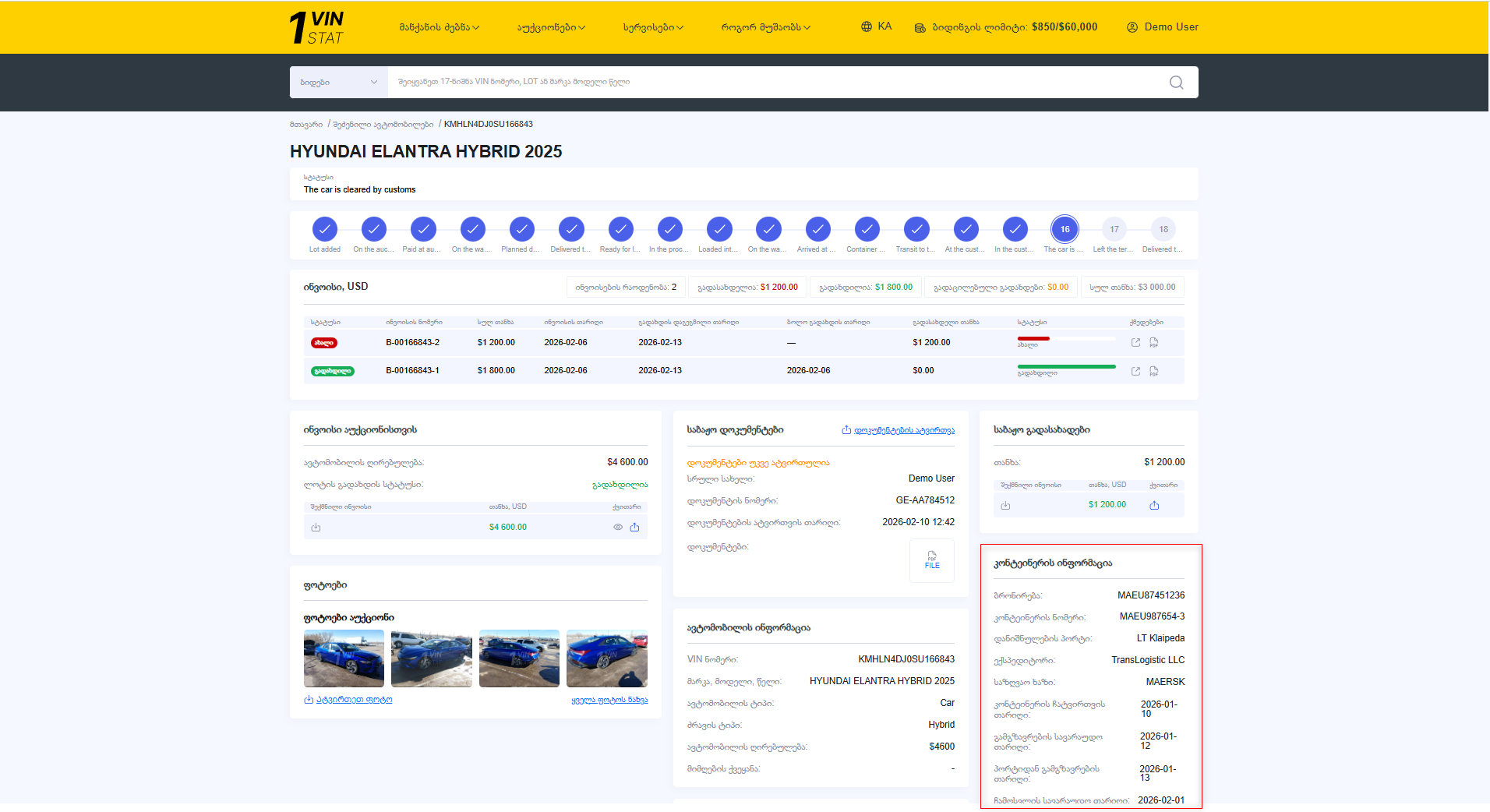This screenshot has width=1490, height=812.
Task: Open PDF for invoice B-00166843-2
Action: click(x=1154, y=343)
